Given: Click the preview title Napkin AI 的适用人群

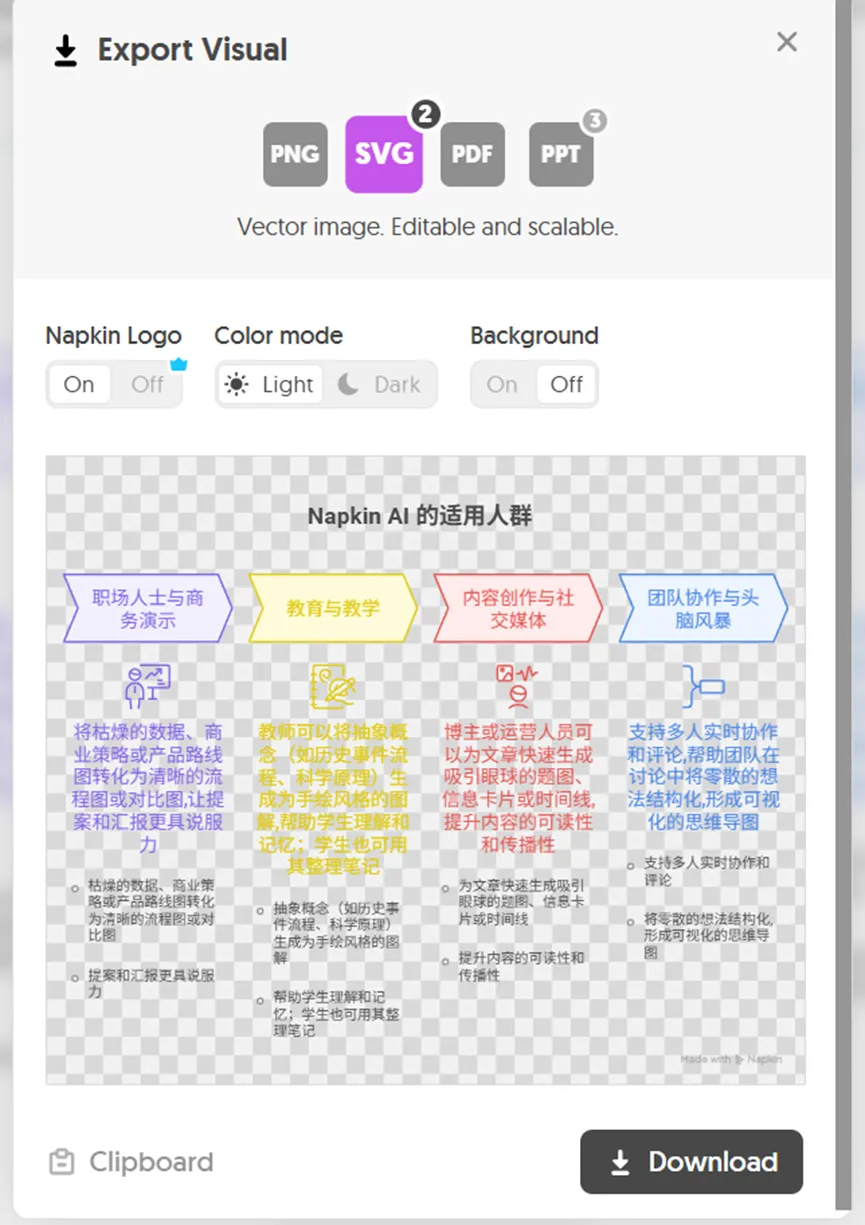Looking at the screenshot, I should 420,516.
